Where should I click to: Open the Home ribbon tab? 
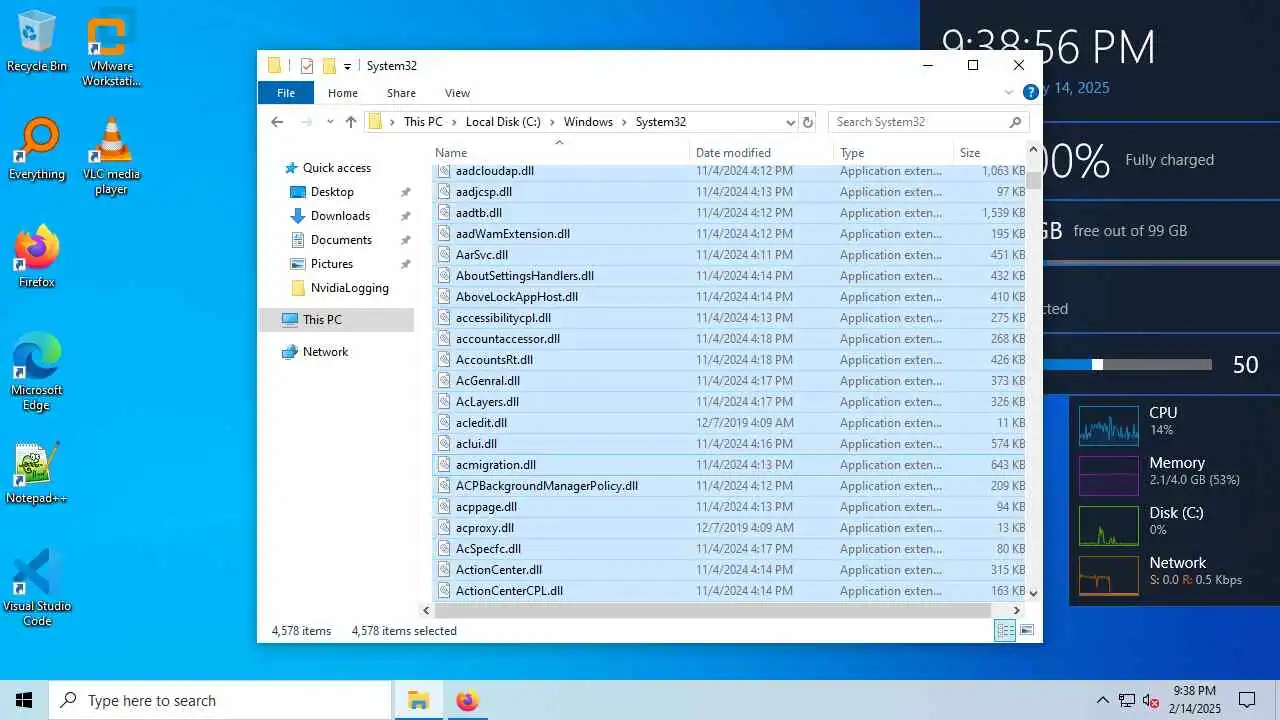click(x=343, y=93)
